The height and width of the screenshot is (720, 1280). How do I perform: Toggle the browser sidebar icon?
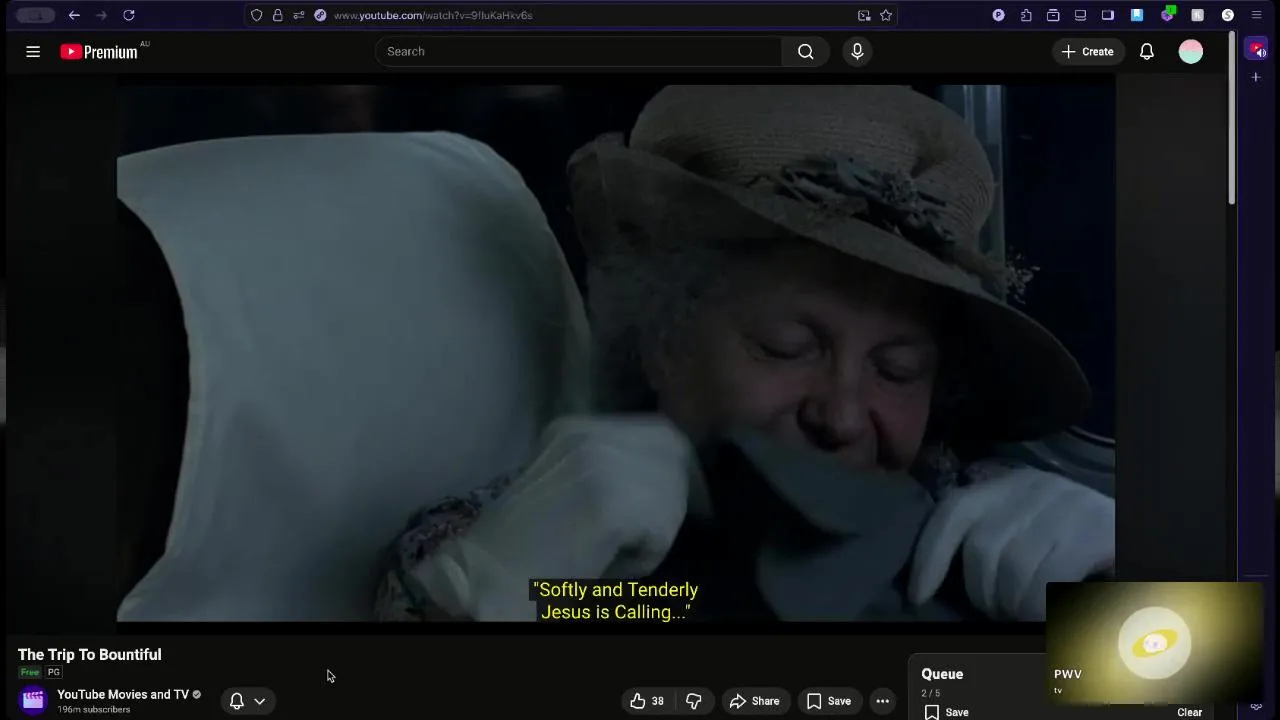tap(1108, 15)
